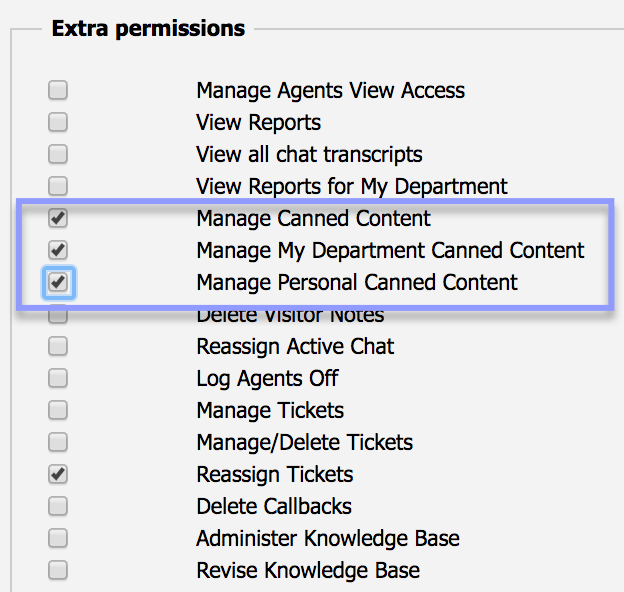624x592 pixels.
Task: Check the View Reports permission box
Action: coord(58,123)
